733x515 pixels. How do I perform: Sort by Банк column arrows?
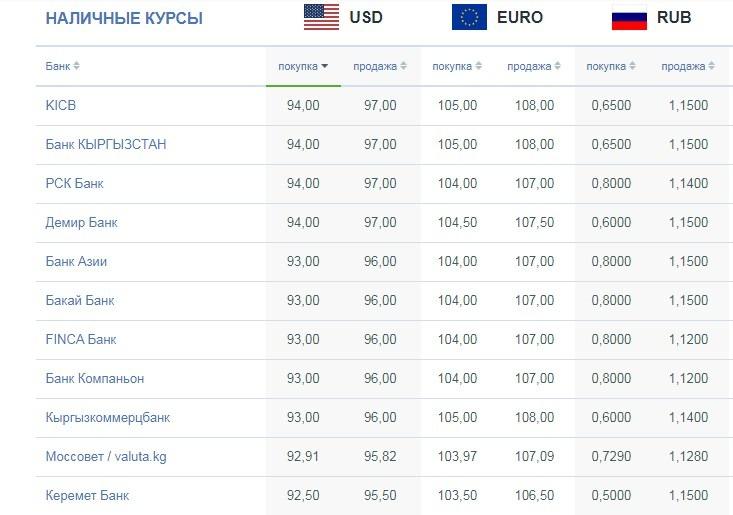point(76,66)
